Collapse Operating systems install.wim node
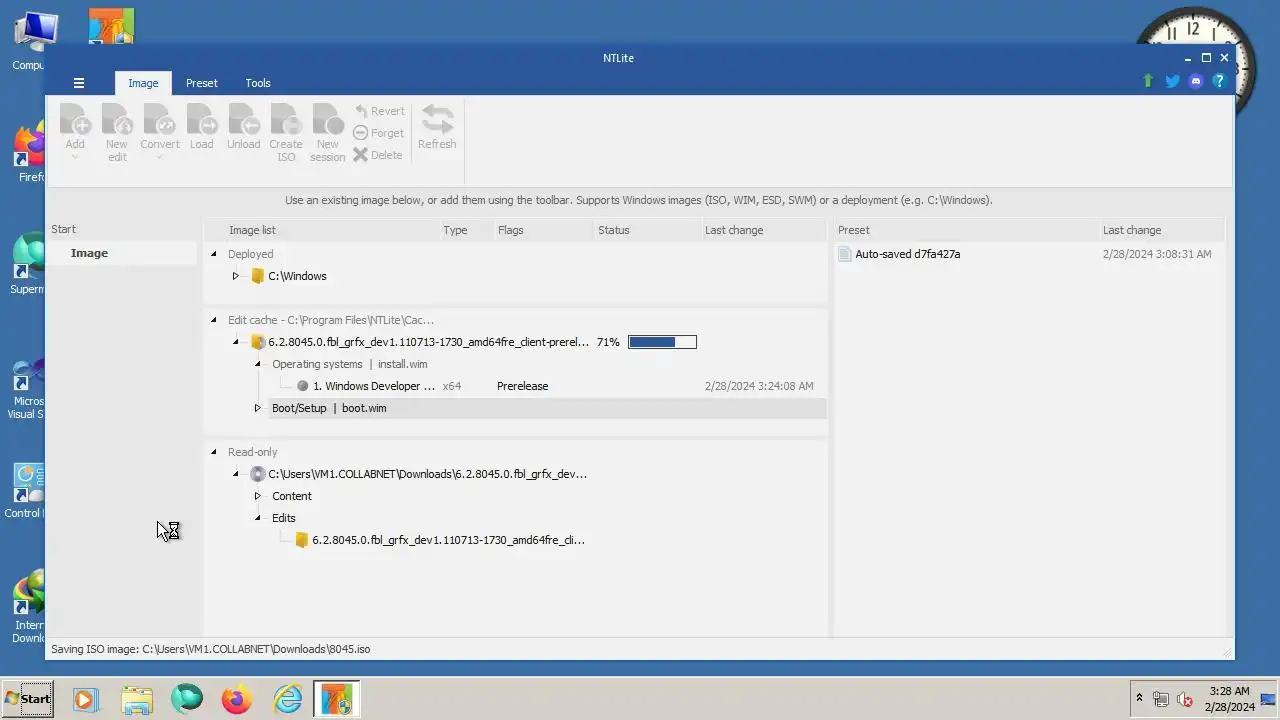Image resolution: width=1280 pixels, height=720 pixels. coord(257,364)
